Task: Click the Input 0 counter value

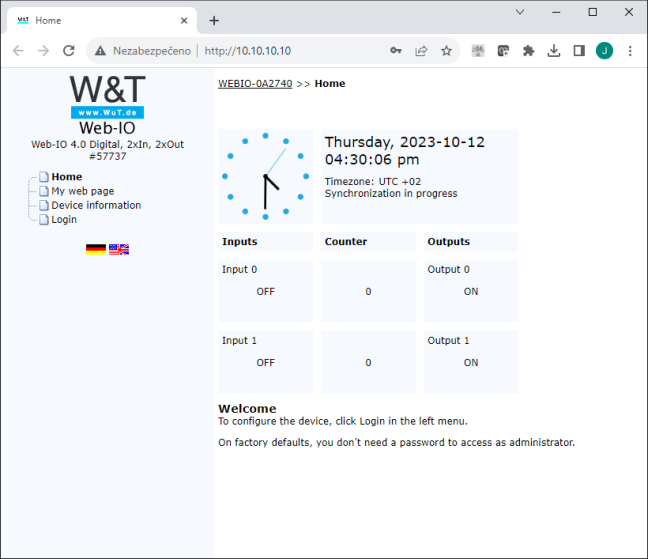Action: click(x=368, y=292)
